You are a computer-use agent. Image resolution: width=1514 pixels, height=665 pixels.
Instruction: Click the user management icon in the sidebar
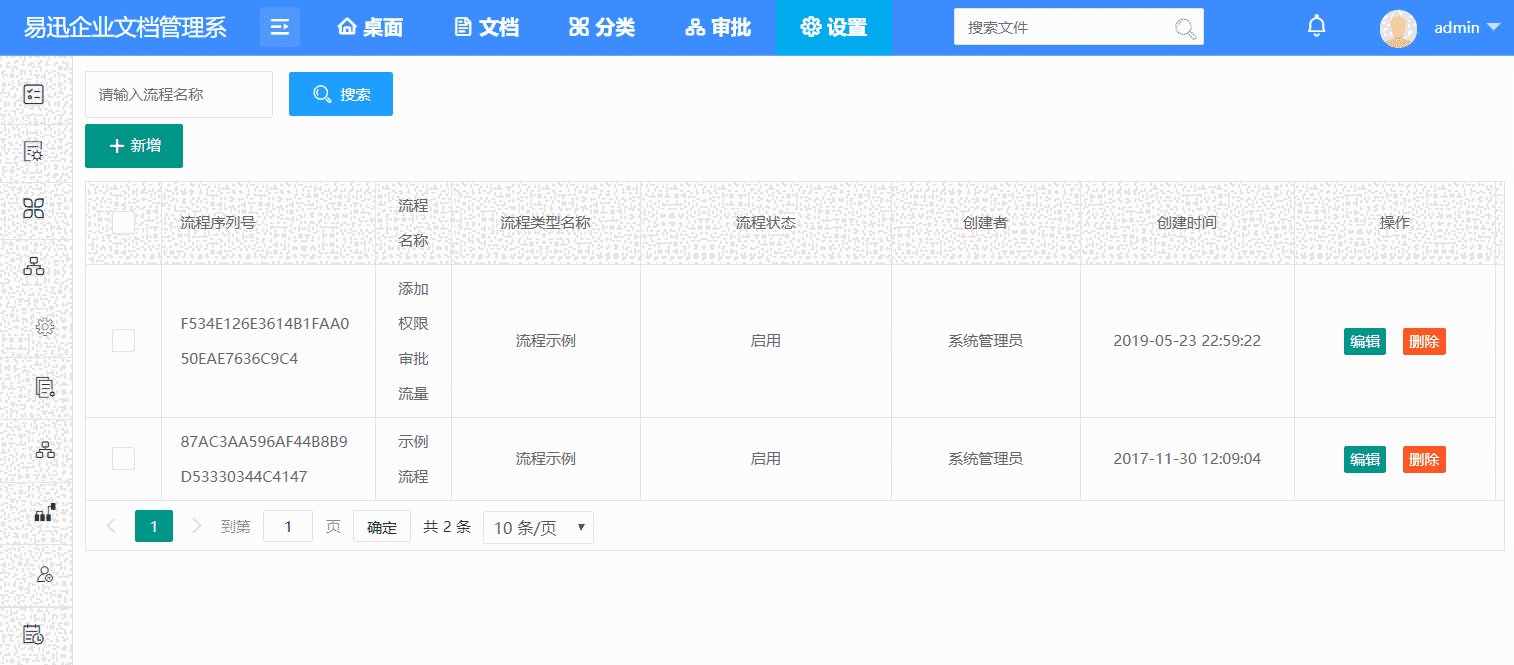(44, 573)
